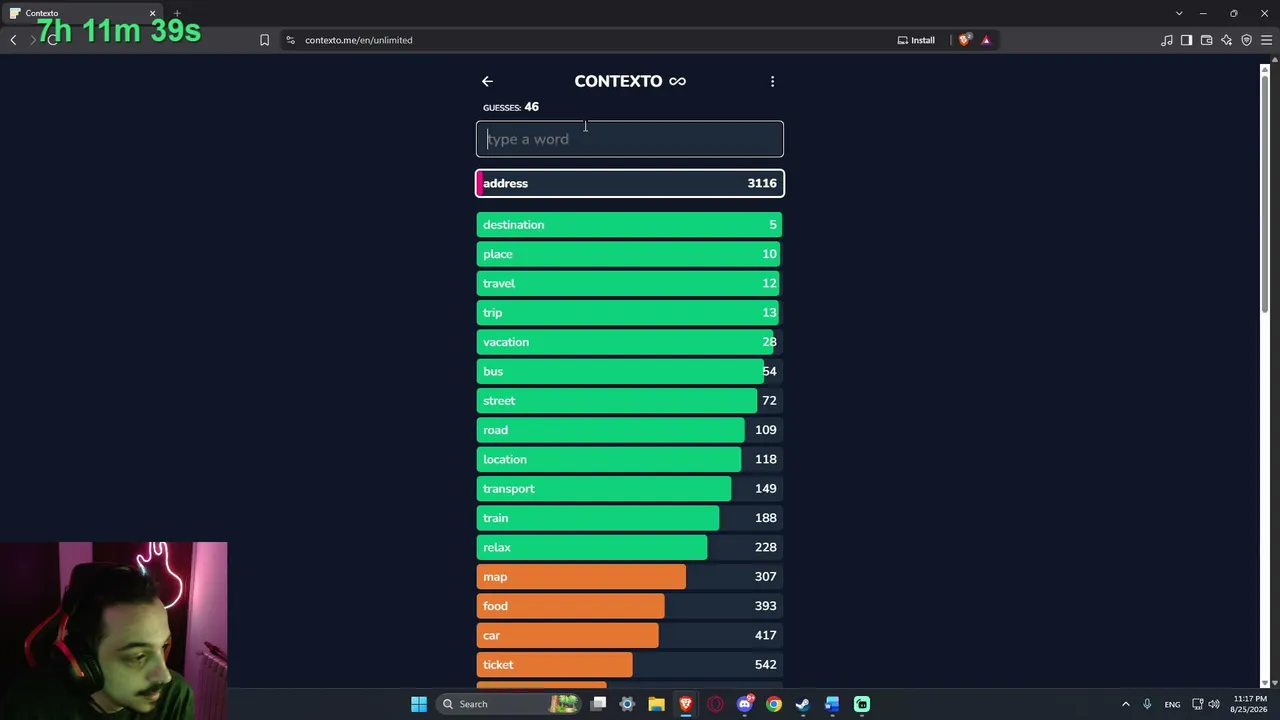1280x720 pixels.
Task: Bookmark this page with the bookmark icon
Action: tap(264, 40)
